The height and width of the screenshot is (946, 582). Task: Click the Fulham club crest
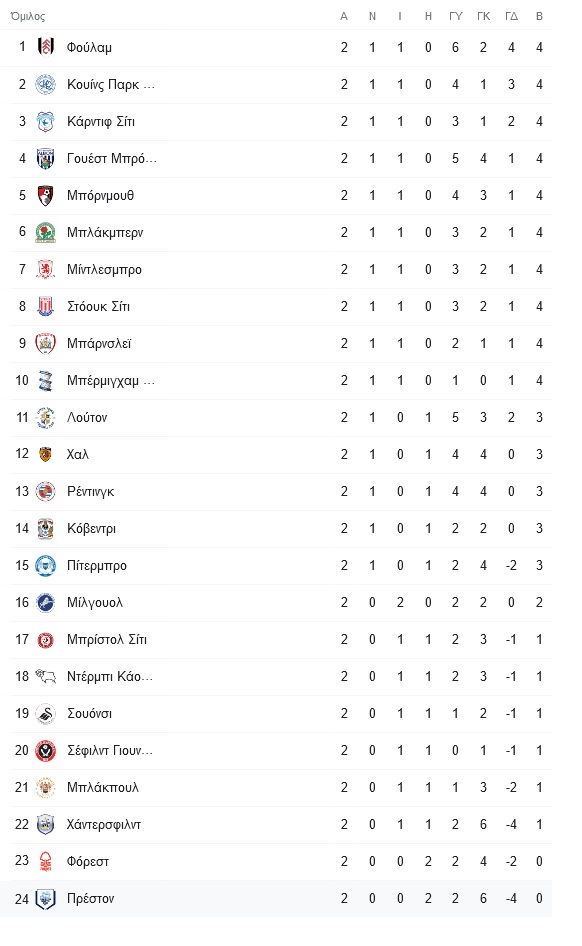click(45, 47)
